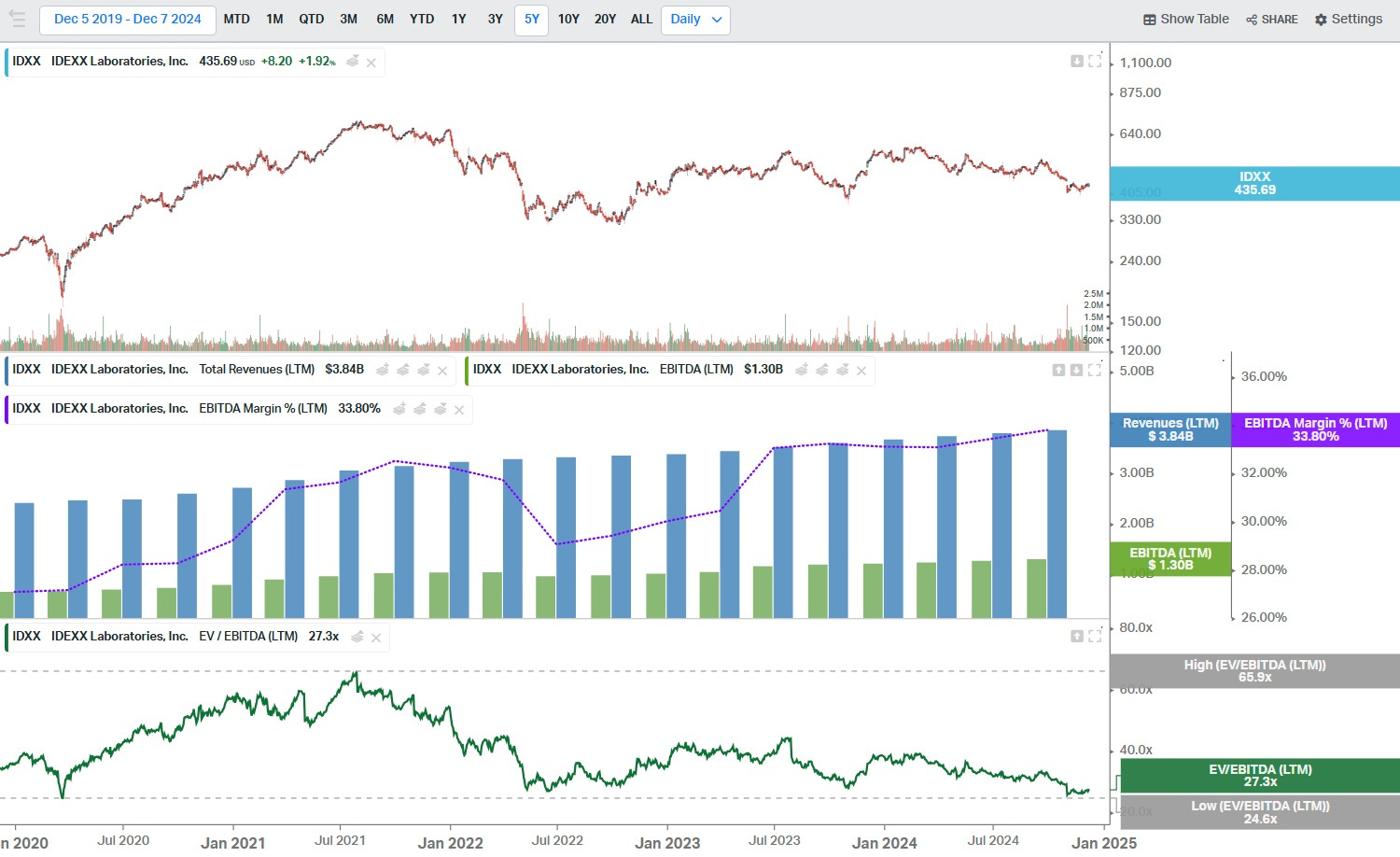Viewport: 1400px width, 857px height.
Task: Click the EV/EBITDA (LTM) 27.3x axis label
Action: click(1260, 776)
